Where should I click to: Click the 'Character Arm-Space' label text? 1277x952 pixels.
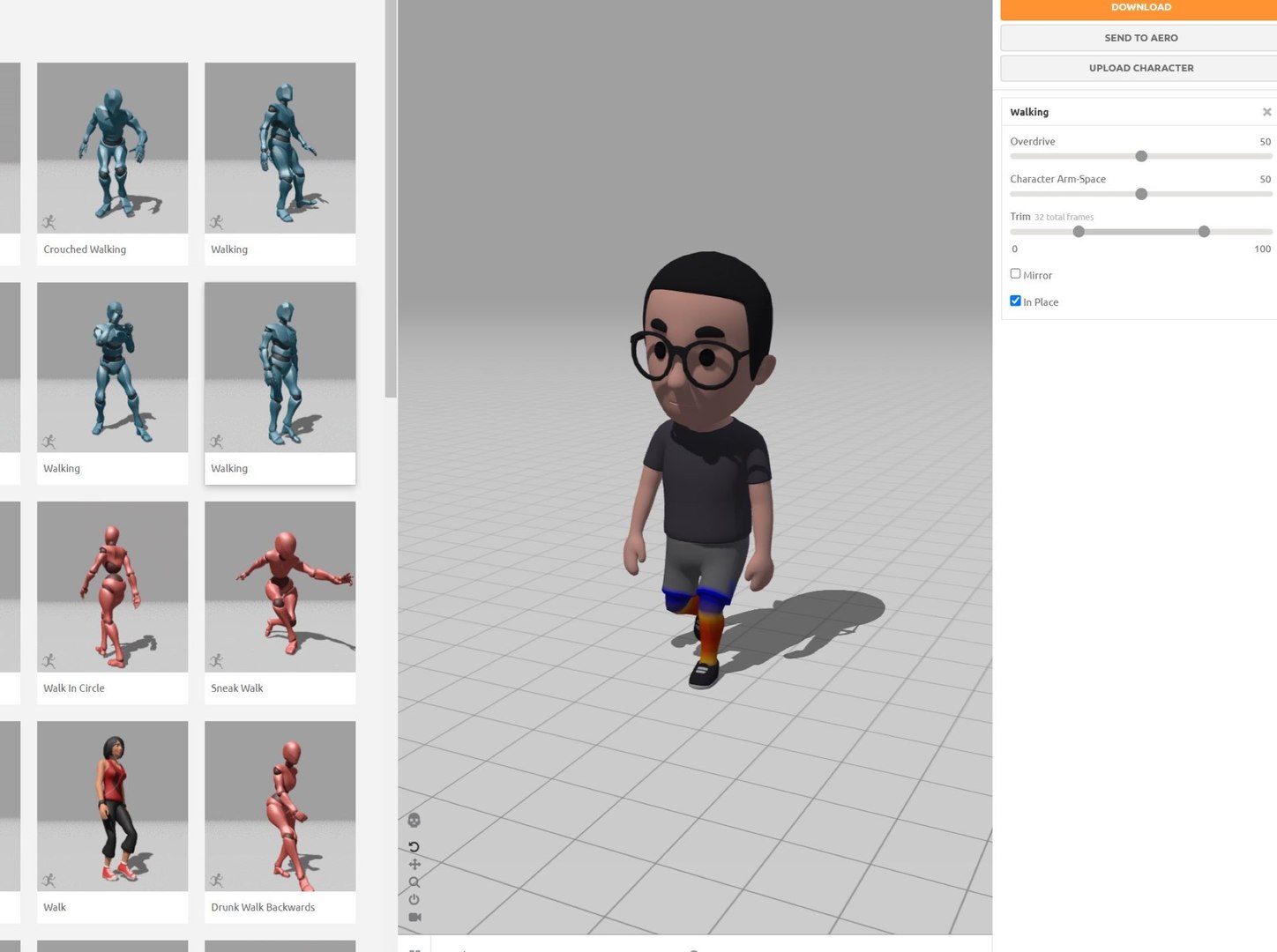click(1057, 179)
